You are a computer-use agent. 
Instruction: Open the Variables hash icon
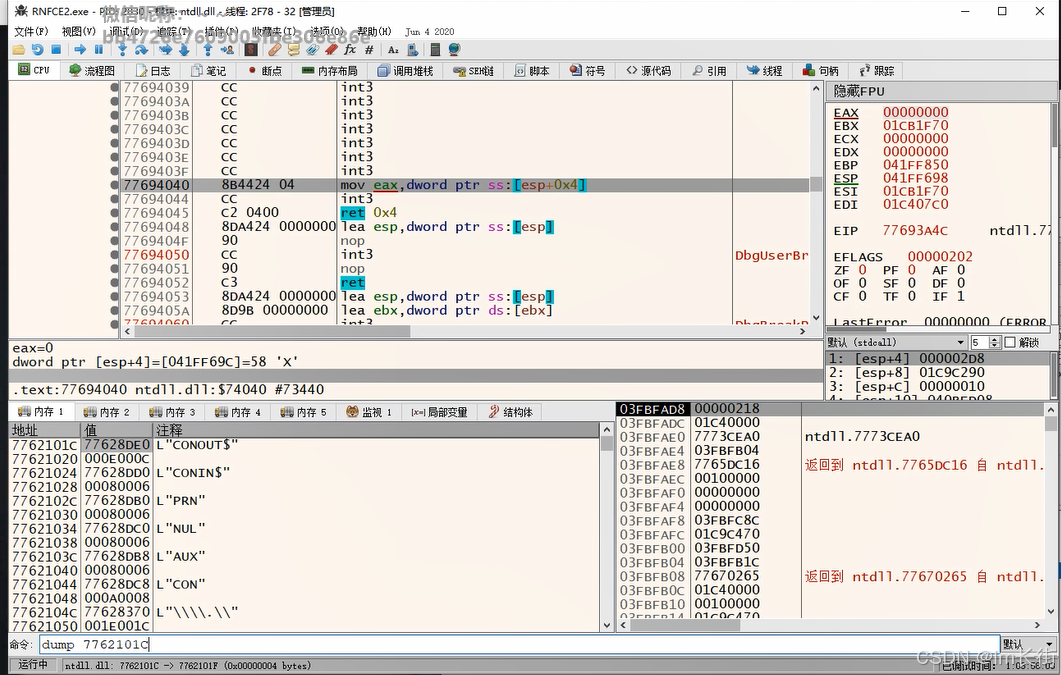click(x=369, y=49)
